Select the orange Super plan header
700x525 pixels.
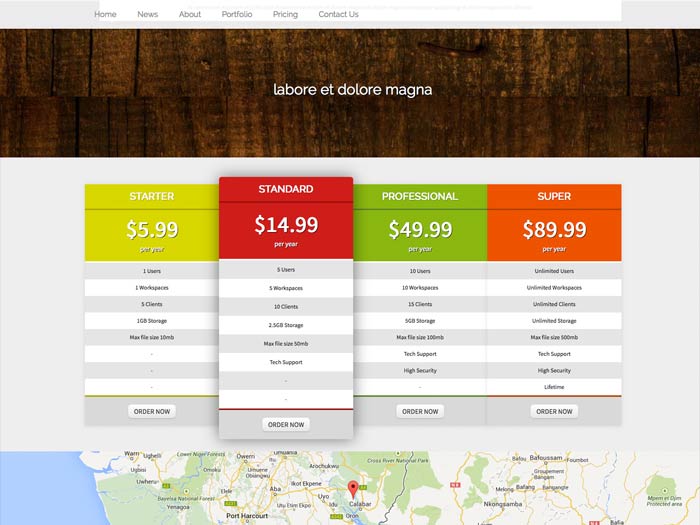pos(554,196)
